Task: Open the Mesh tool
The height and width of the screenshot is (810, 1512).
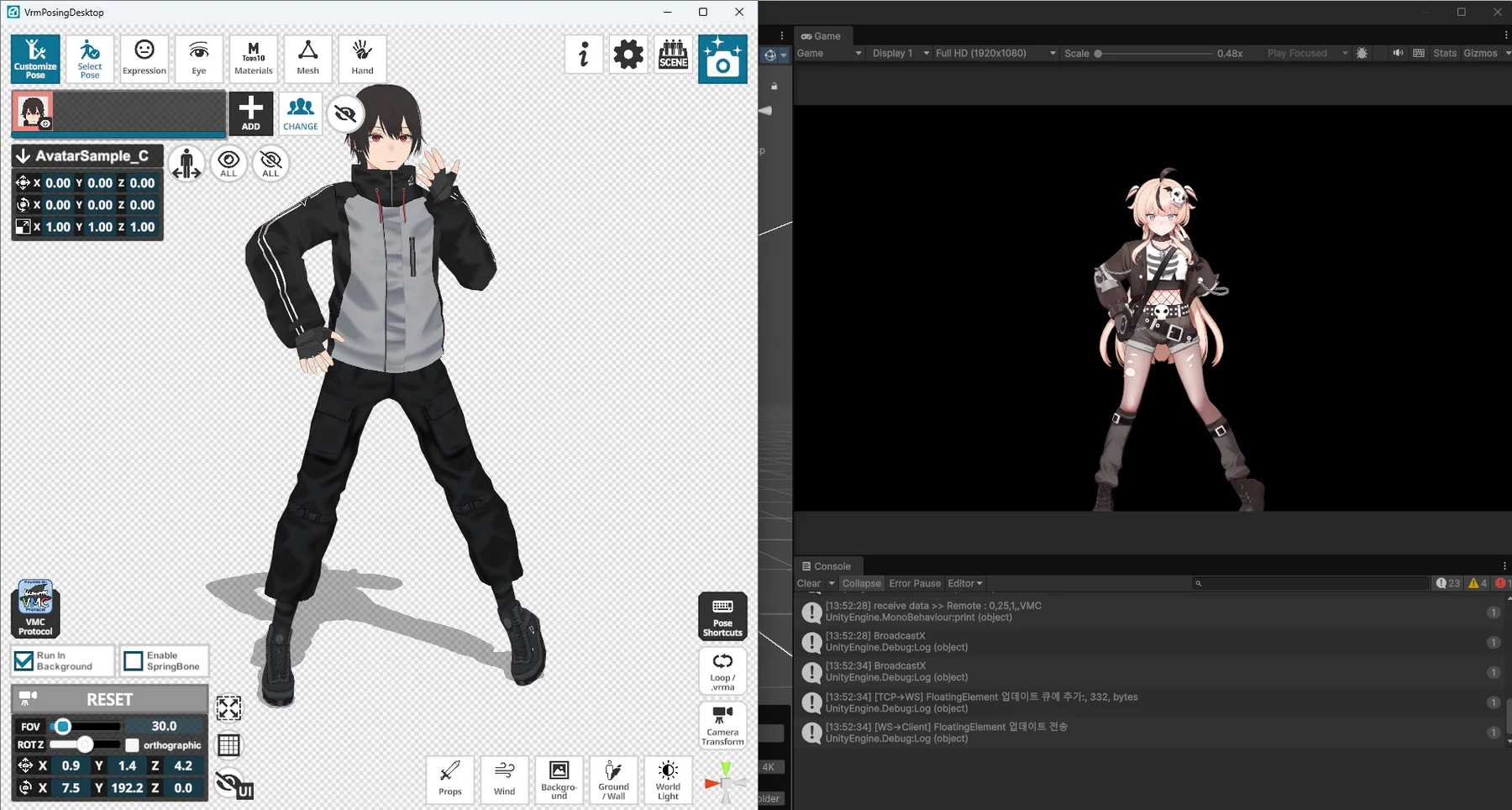Action: (x=308, y=59)
